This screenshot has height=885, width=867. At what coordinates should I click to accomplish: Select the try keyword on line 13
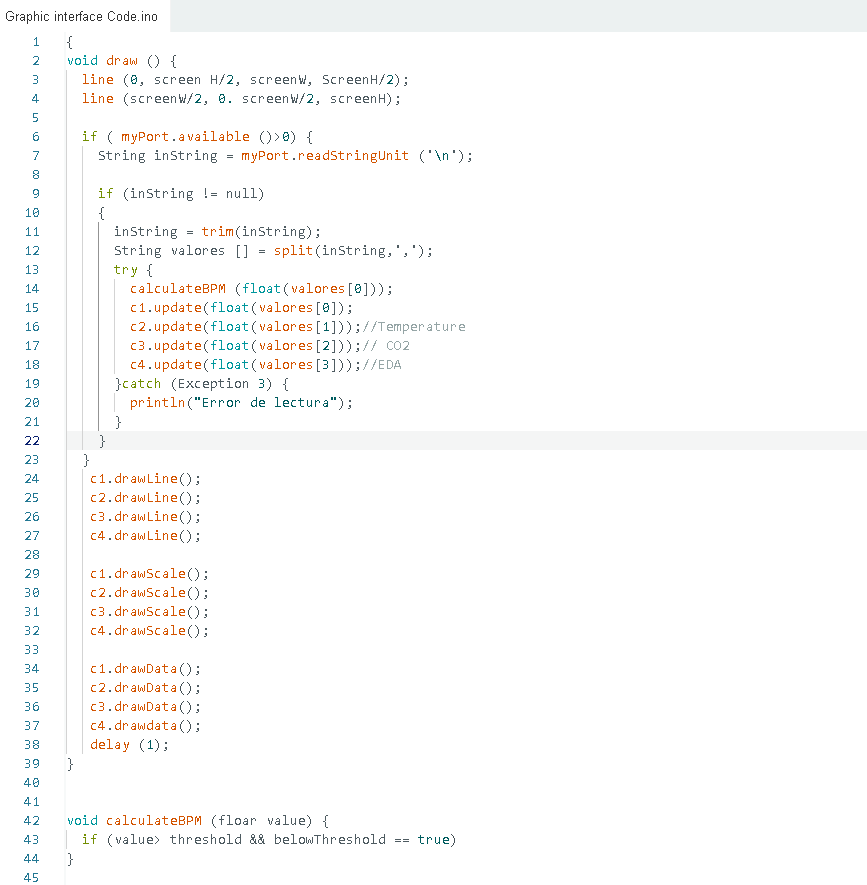point(123,269)
